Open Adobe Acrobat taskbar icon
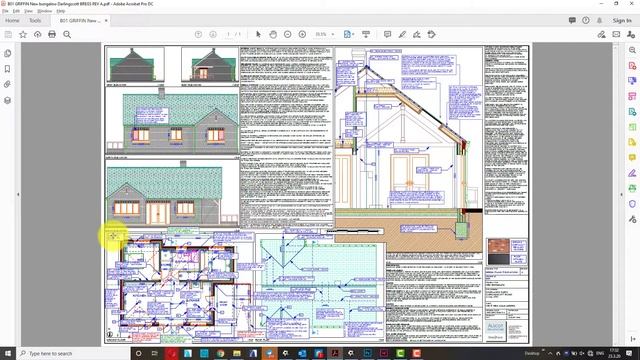Viewport: 640px width, 360px height. [335, 353]
